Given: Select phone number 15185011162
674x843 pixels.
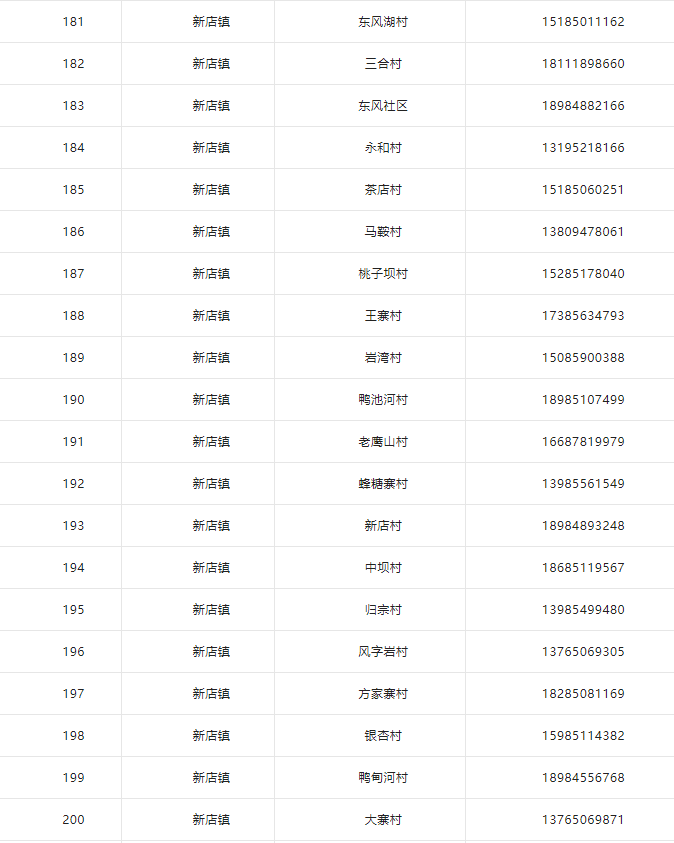Looking at the screenshot, I should (583, 22).
